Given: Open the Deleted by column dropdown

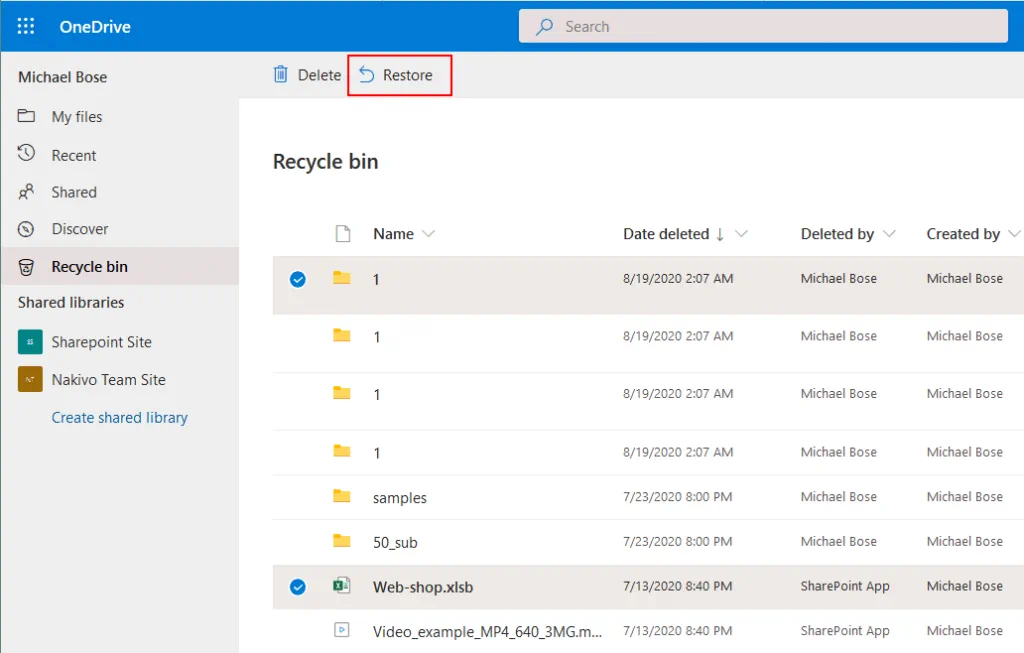Looking at the screenshot, I should pyautogui.click(x=888, y=234).
